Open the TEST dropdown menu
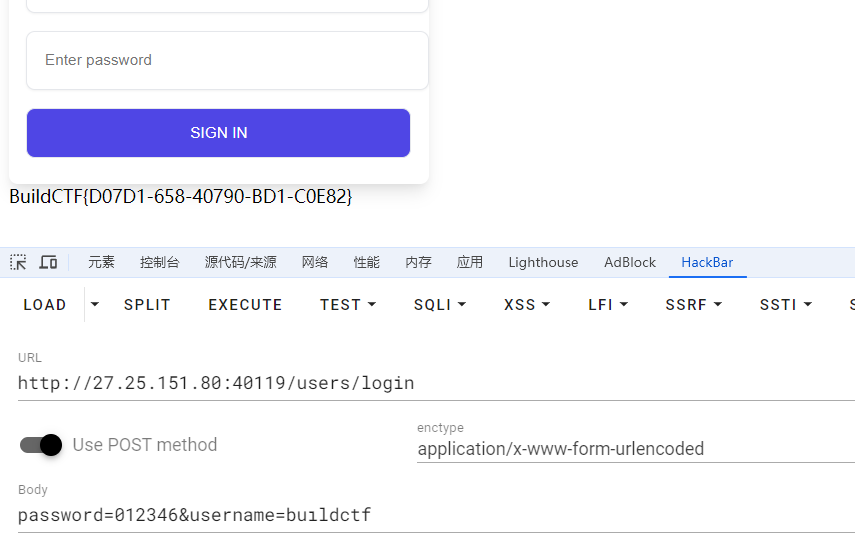The width and height of the screenshot is (855, 558). [347, 304]
